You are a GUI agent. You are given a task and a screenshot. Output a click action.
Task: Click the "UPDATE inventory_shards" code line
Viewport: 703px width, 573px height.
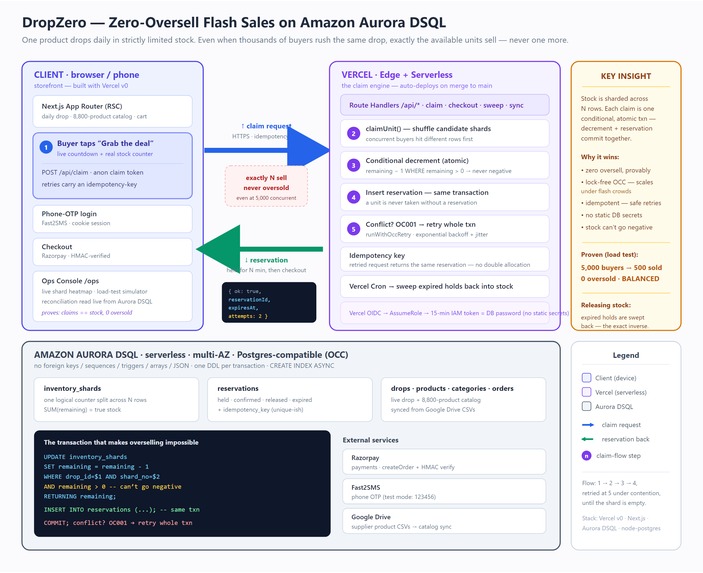[x=85, y=457]
